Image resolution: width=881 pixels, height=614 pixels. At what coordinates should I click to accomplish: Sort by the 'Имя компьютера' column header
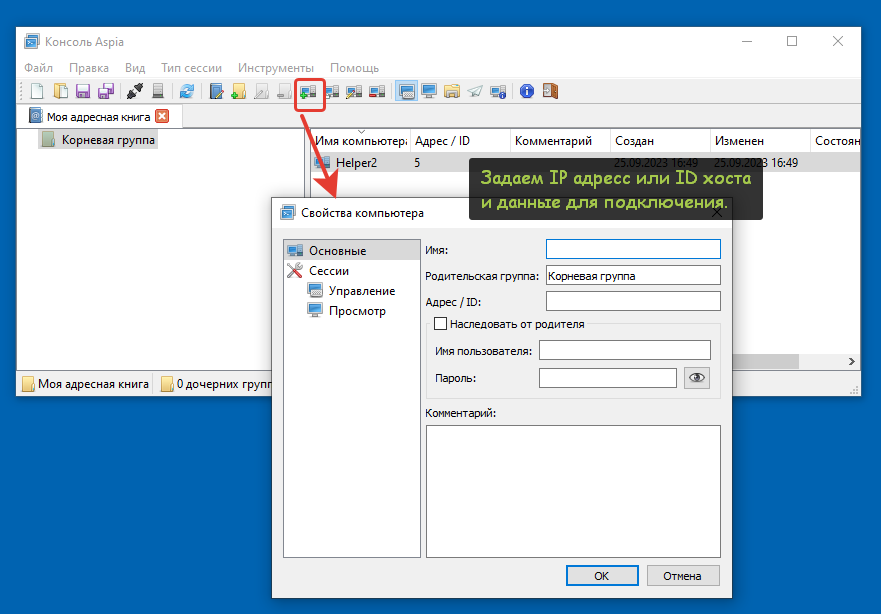point(360,141)
